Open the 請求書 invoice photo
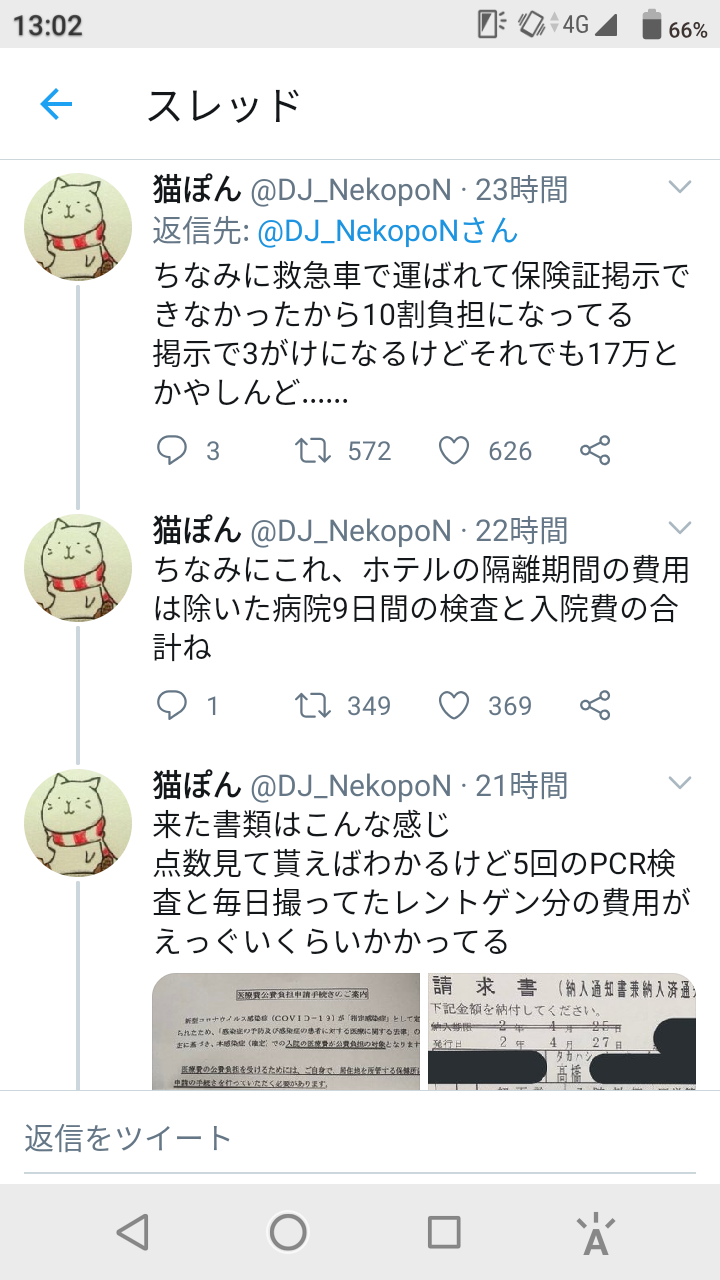This screenshot has width=720, height=1280. 561,1031
